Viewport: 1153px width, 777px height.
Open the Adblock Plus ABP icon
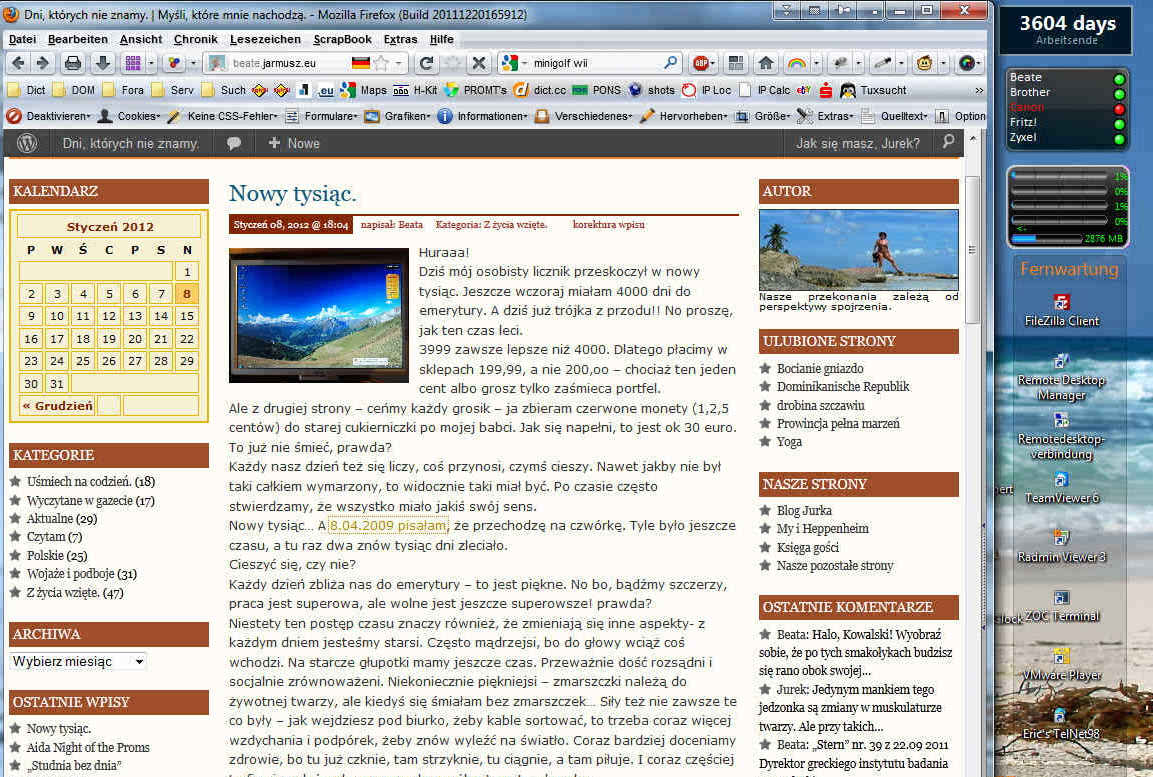point(700,63)
